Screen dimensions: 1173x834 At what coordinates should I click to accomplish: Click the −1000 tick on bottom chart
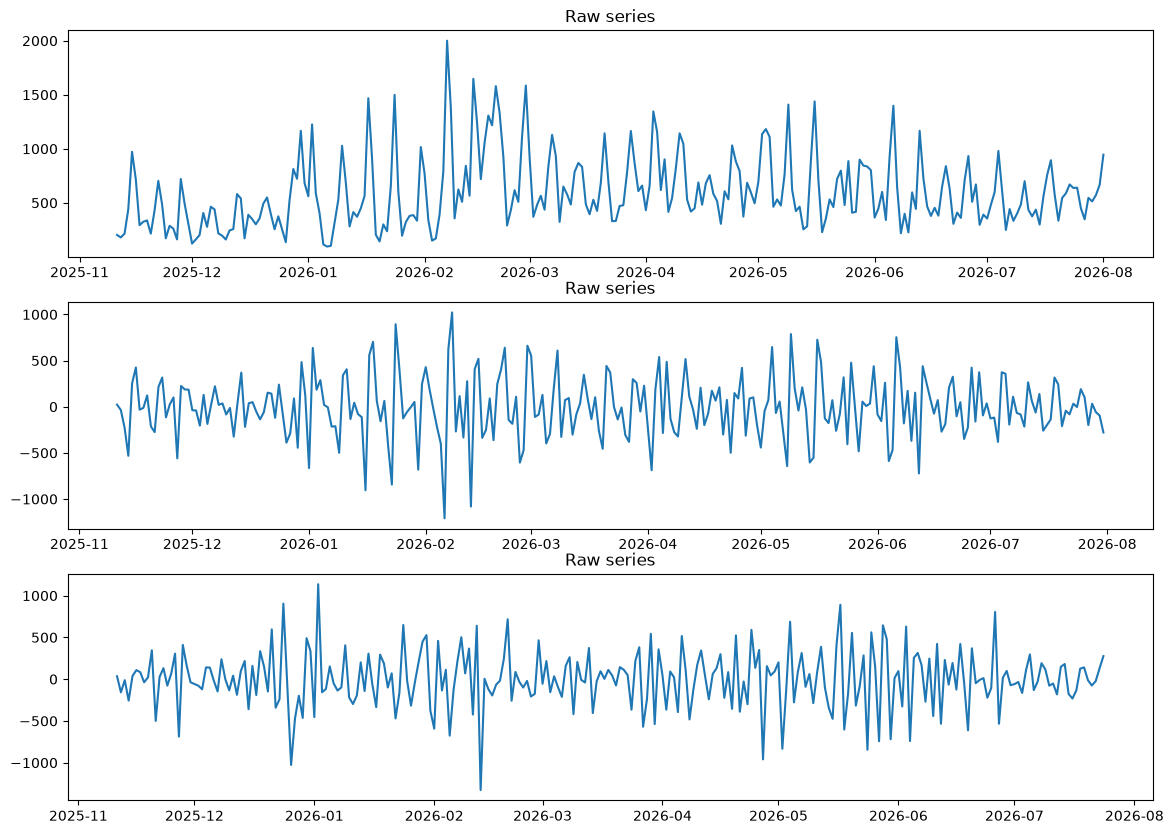tap(34, 764)
